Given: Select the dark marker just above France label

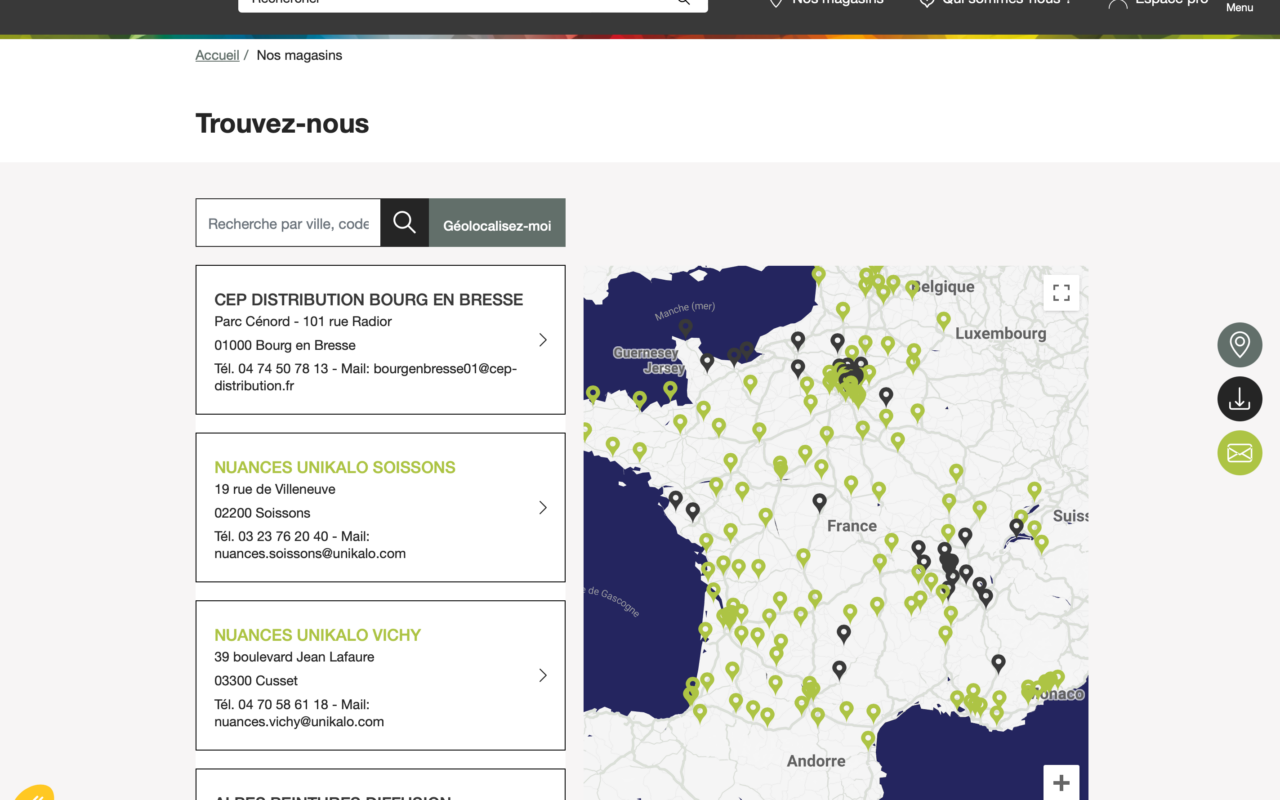Looking at the screenshot, I should 820,502.
